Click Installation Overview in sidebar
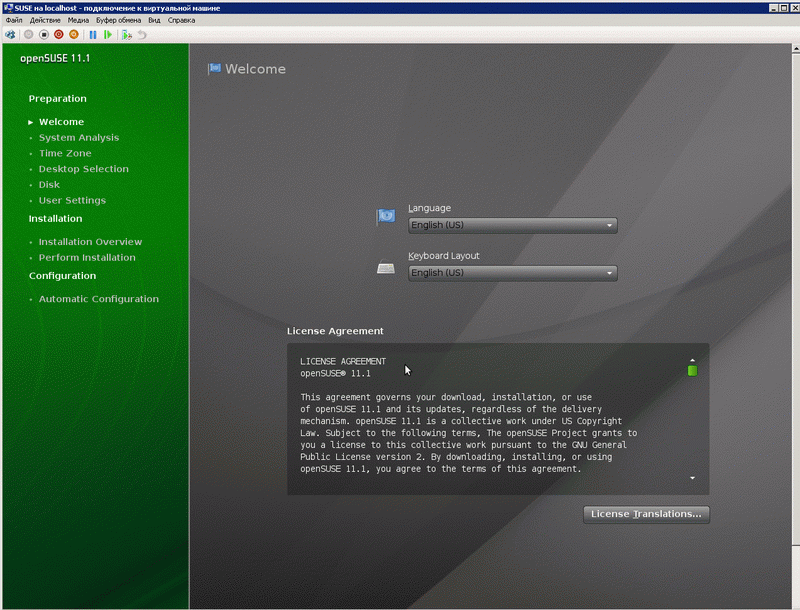This screenshot has height=610, width=800. (90, 242)
